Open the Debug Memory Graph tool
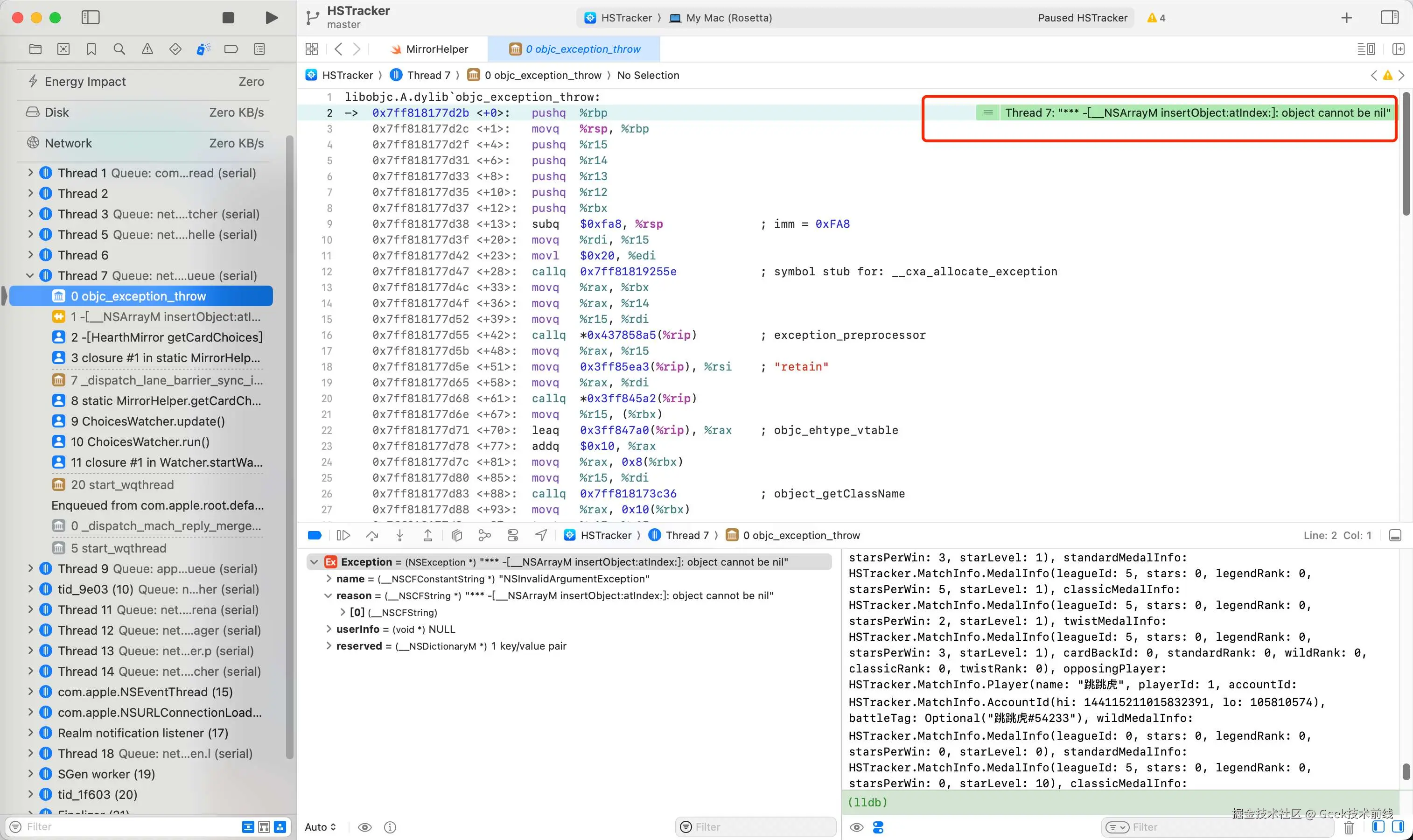The width and height of the screenshot is (1413, 840). point(484,535)
